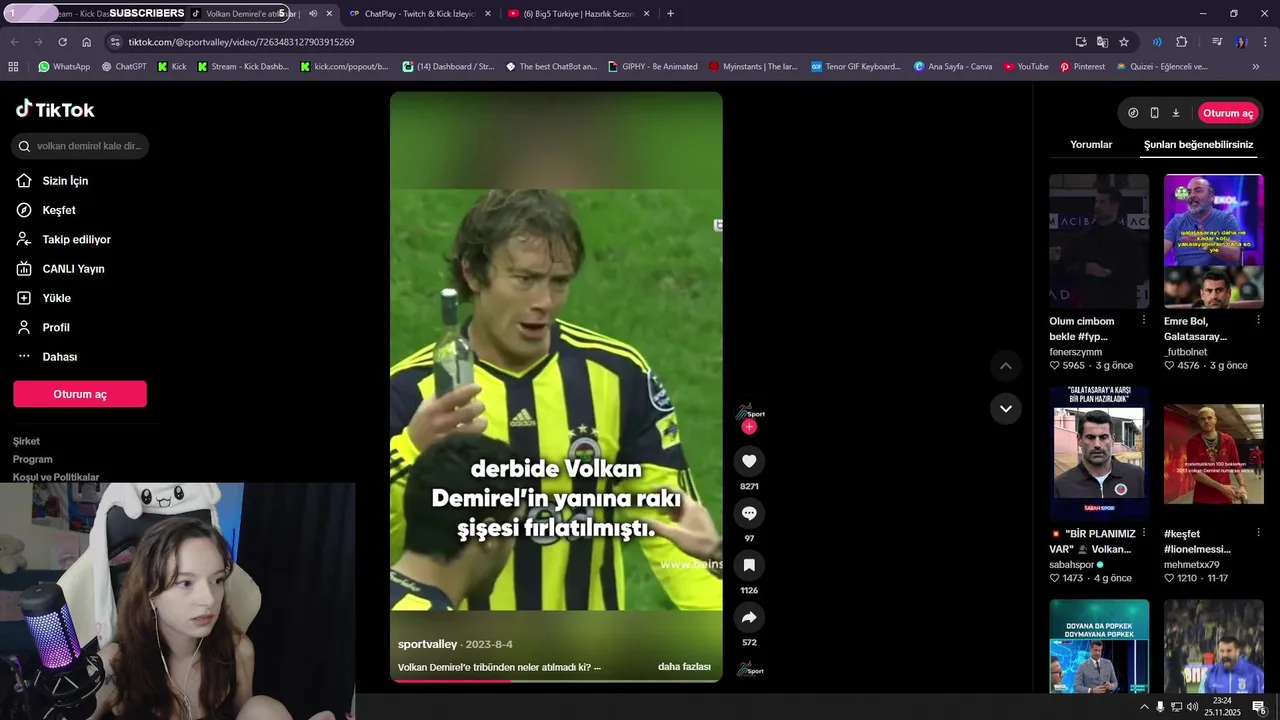This screenshot has width=1280, height=720.
Task: Click the taskbar microphone icon
Action: pyautogui.click(x=1160, y=707)
